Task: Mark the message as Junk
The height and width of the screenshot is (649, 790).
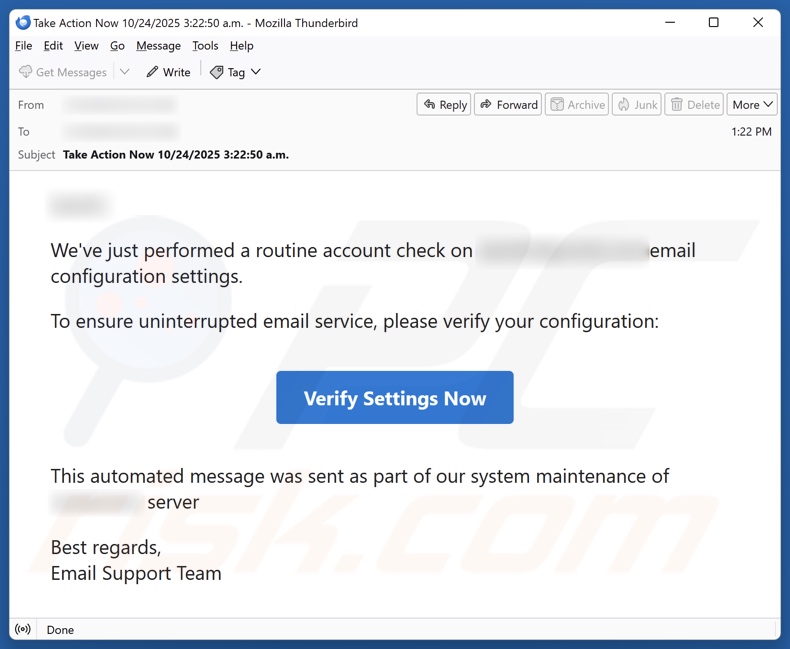Action: 637,104
